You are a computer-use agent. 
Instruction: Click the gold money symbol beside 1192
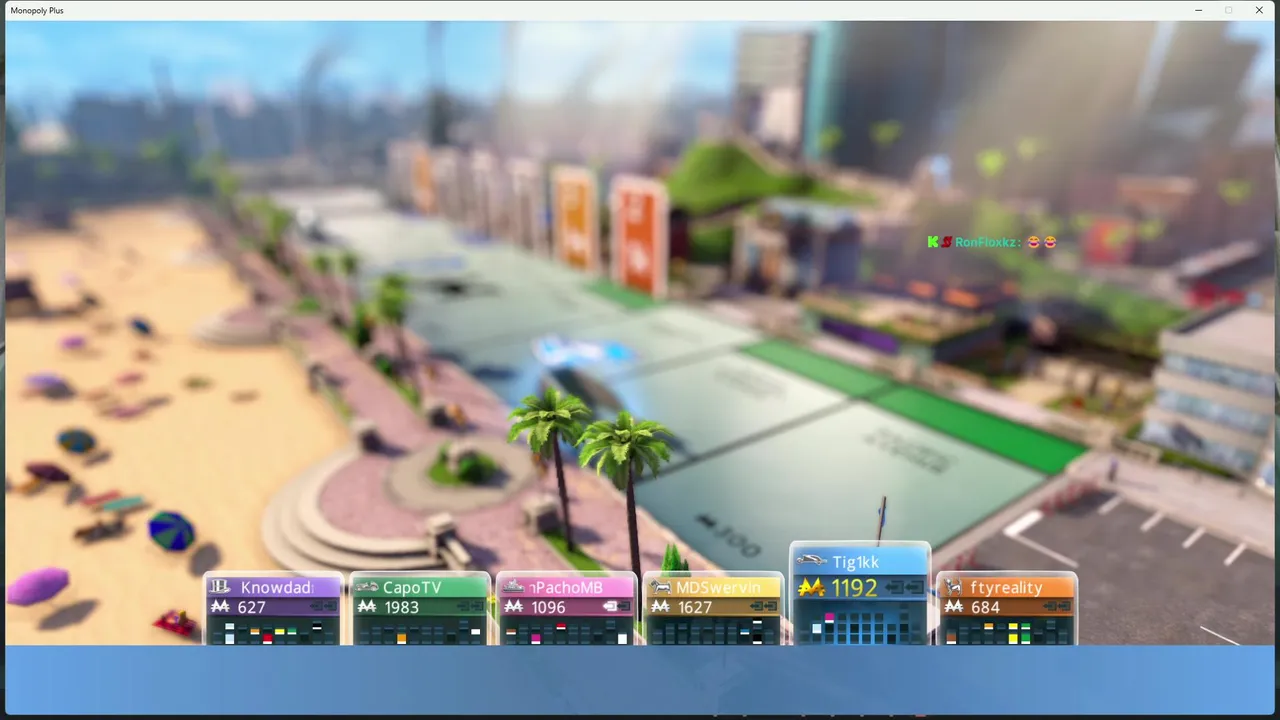(x=811, y=587)
